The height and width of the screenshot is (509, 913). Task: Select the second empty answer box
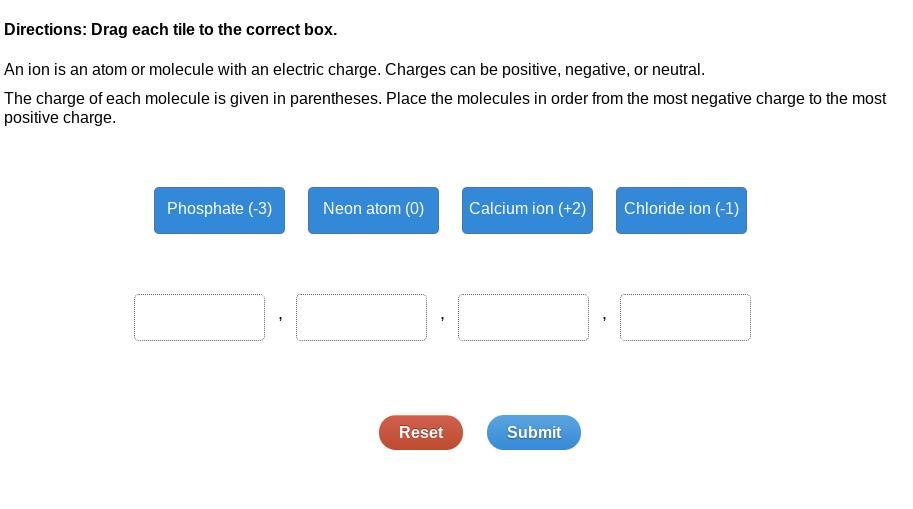(x=361, y=317)
